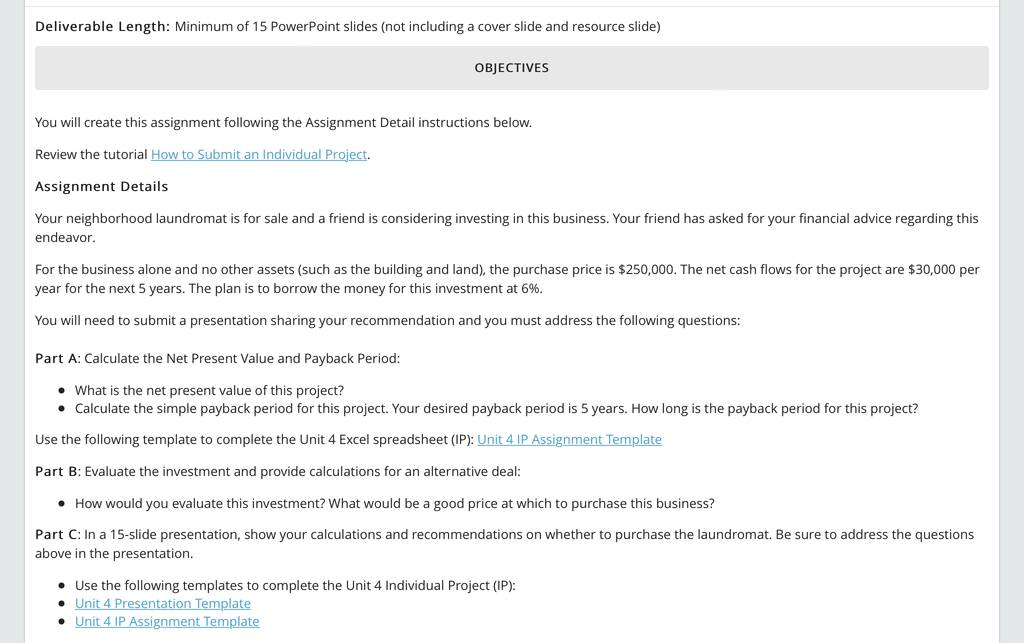Click the Assignment Details heading
Image resolution: width=1024 pixels, height=643 pixels.
click(102, 187)
